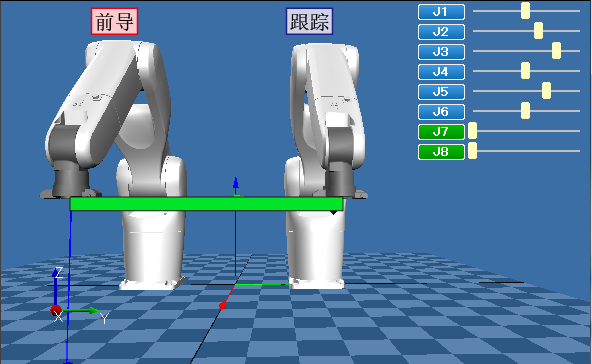Viewport: 592px width, 364px height.
Task: Click the J5 slider handle
Action: 546,91
